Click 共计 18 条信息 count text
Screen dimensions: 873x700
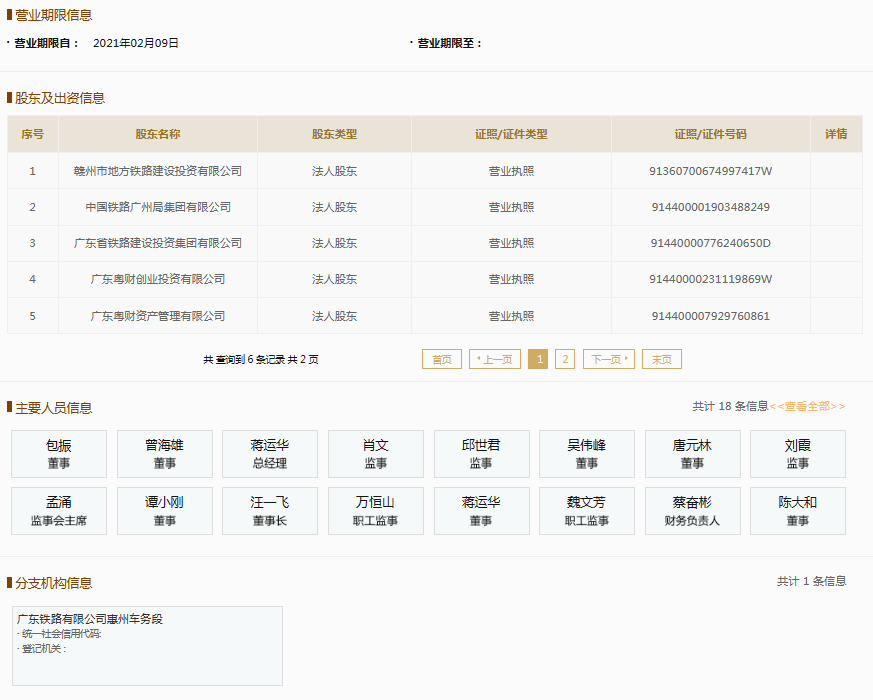(x=730, y=407)
